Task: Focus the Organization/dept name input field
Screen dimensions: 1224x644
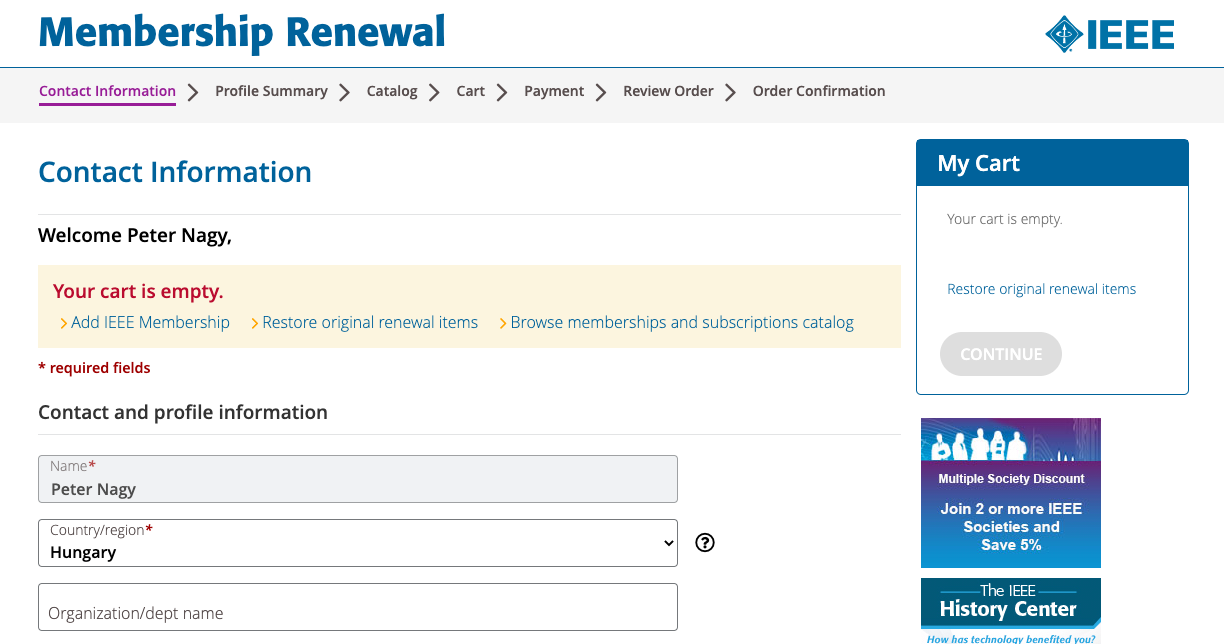Action: pos(358,607)
